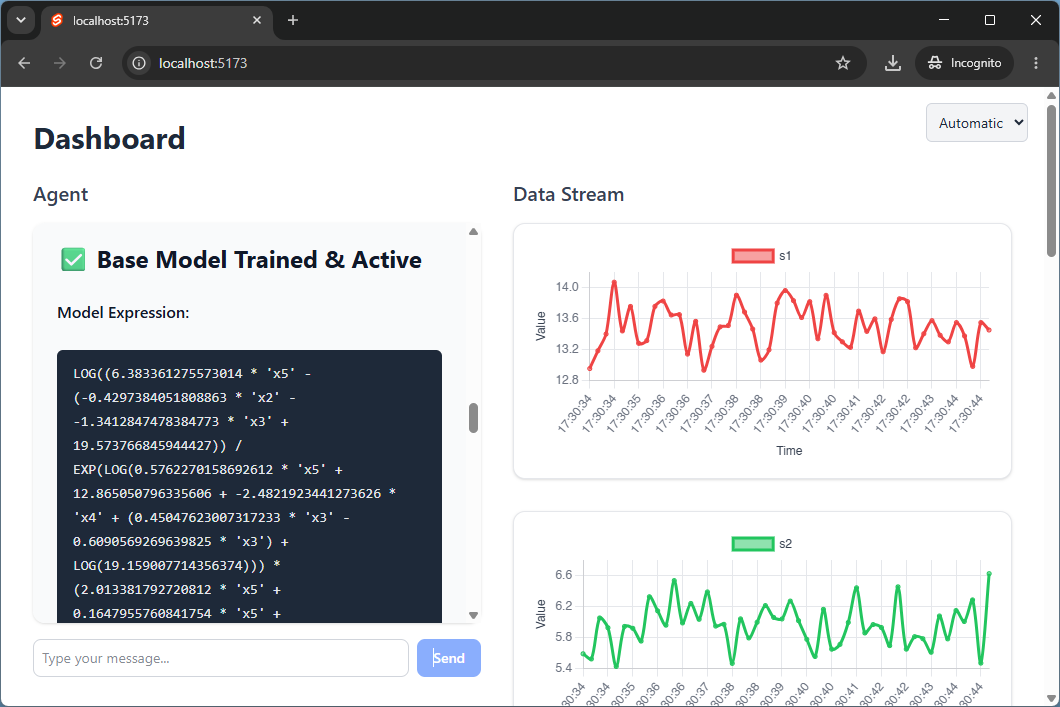Select the localhost:5173 tab

click(157, 20)
